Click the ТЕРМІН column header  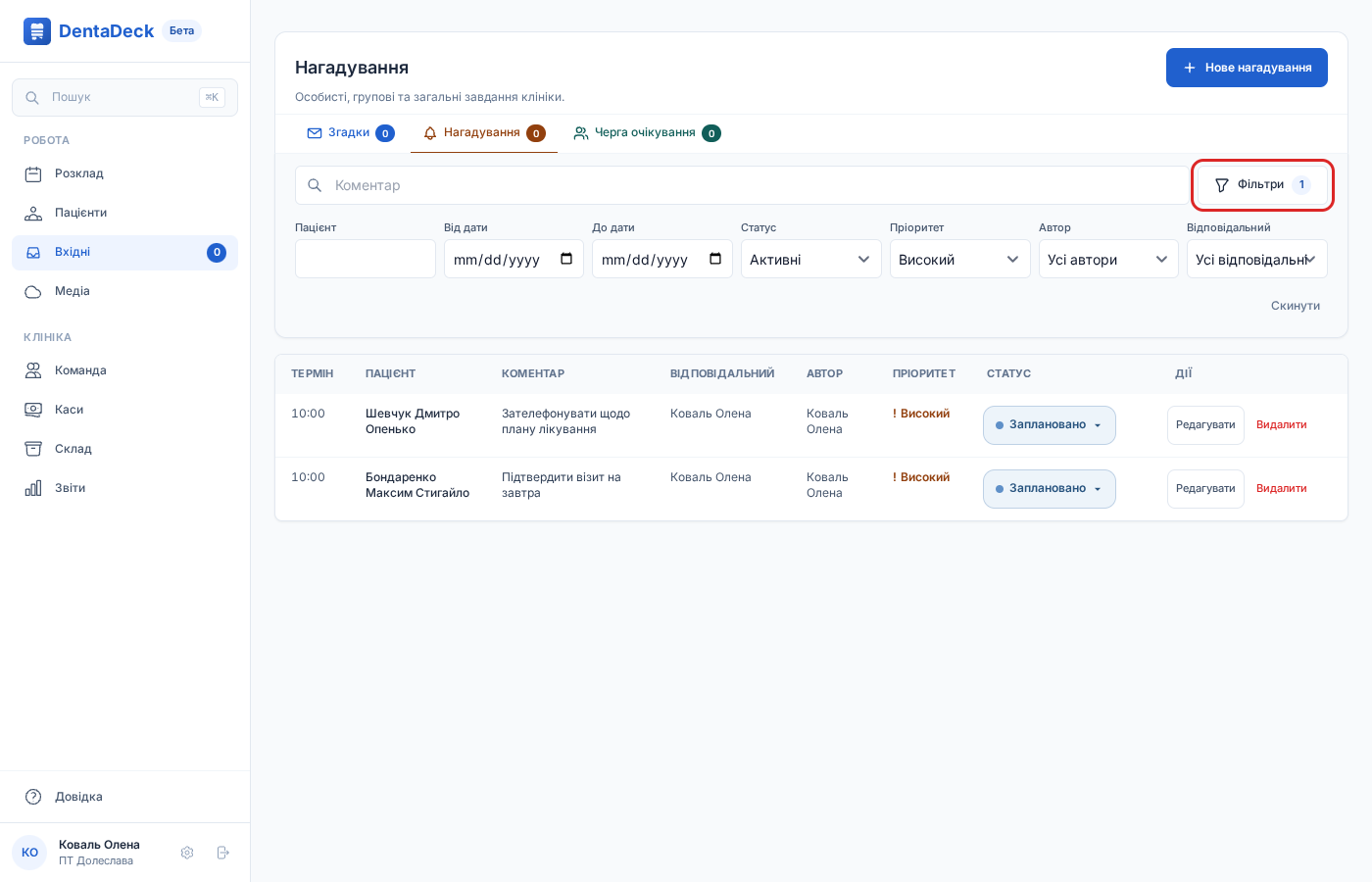tap(312, 373)
